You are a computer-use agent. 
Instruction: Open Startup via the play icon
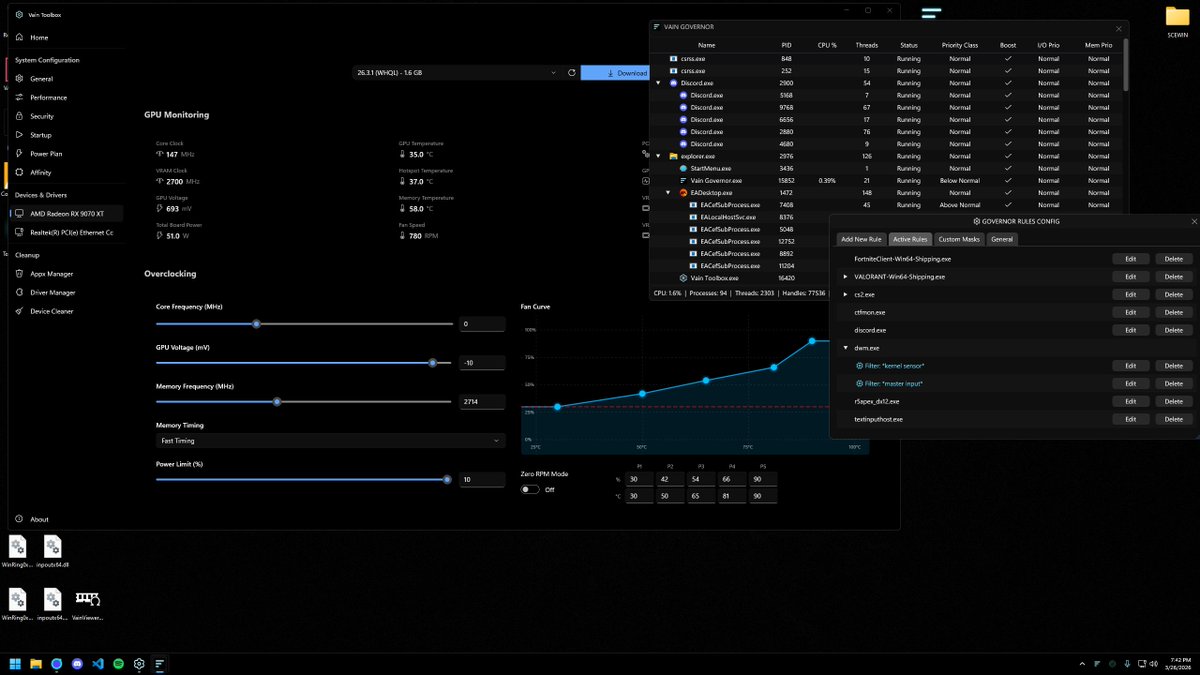[x=20, y=135]
